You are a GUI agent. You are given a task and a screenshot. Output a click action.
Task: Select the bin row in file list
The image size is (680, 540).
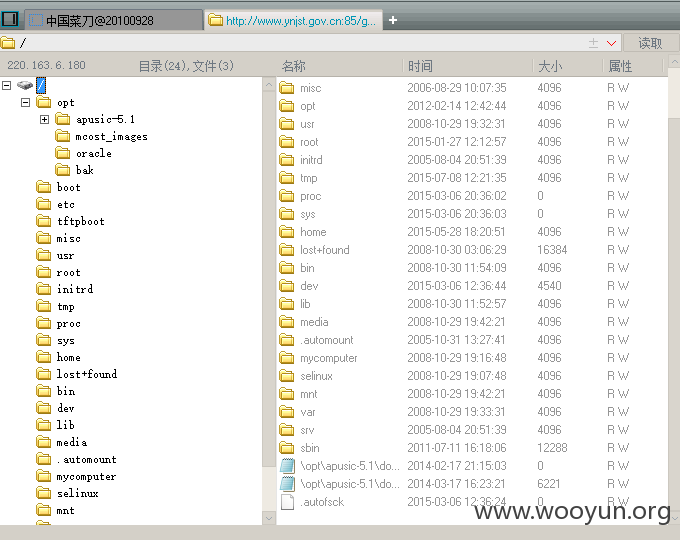coord(472,268)
